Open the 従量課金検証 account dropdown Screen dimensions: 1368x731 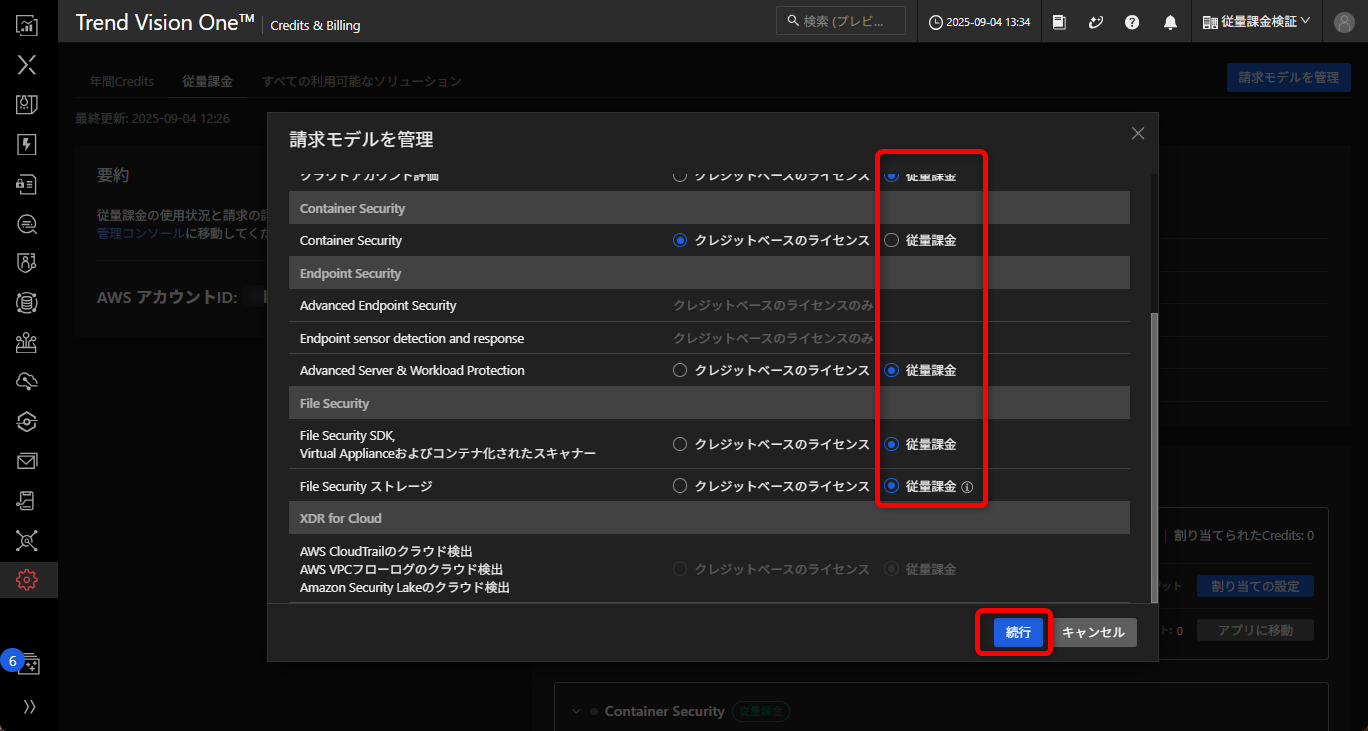tap(1256, 22)
